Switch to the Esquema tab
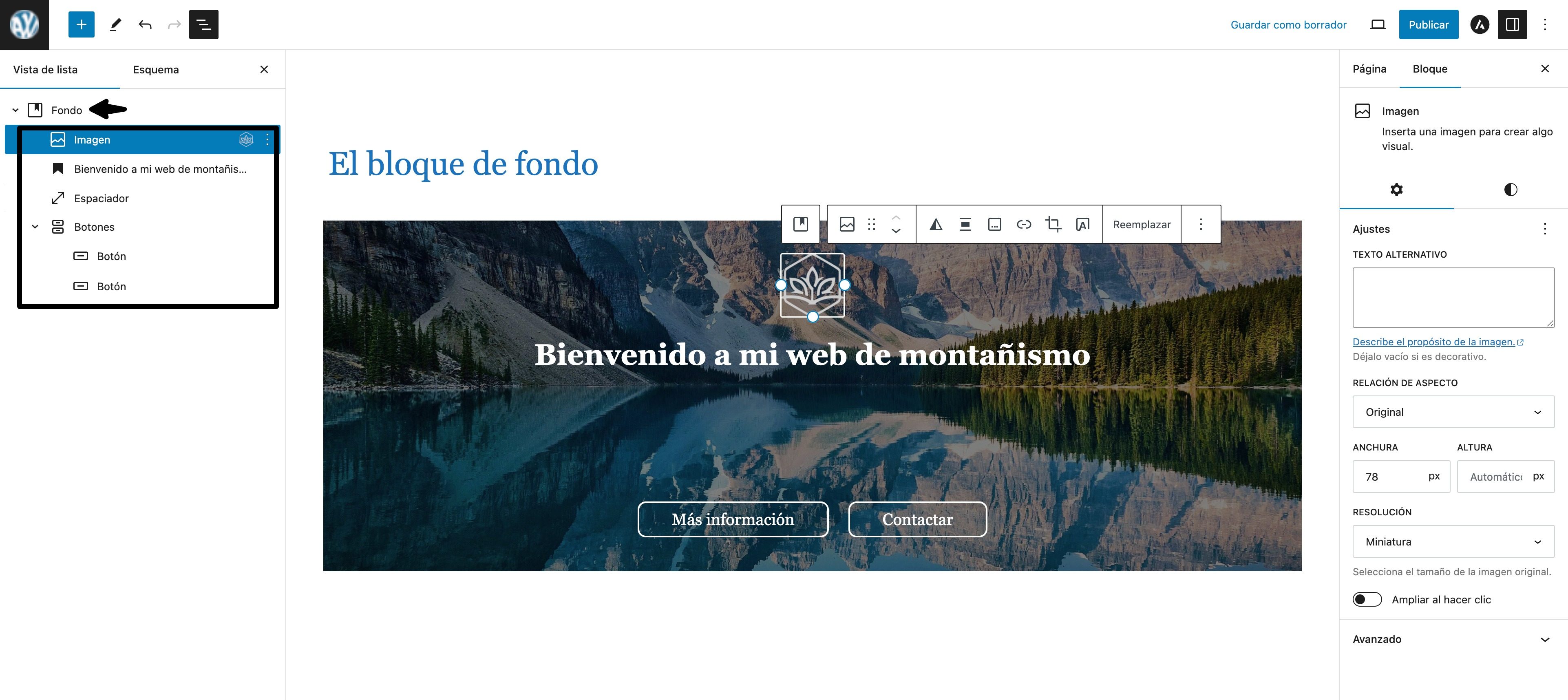 pos(156,69)
